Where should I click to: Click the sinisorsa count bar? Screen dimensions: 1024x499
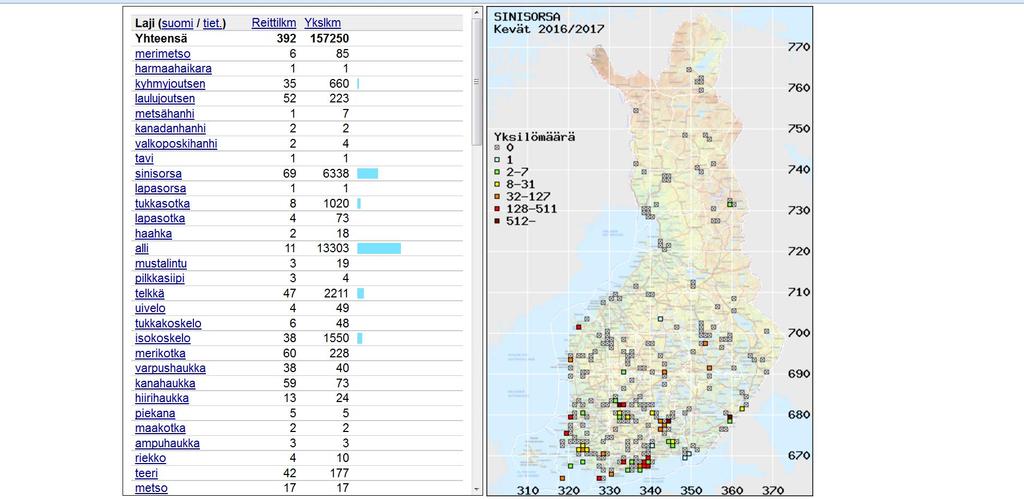[x=368, y=174]
